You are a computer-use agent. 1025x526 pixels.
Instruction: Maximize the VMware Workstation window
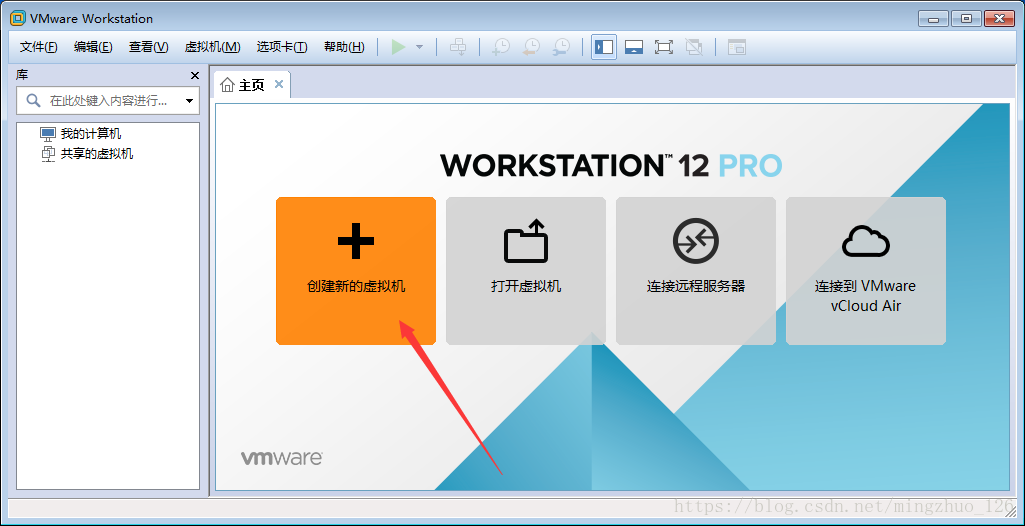click(966, 19)
